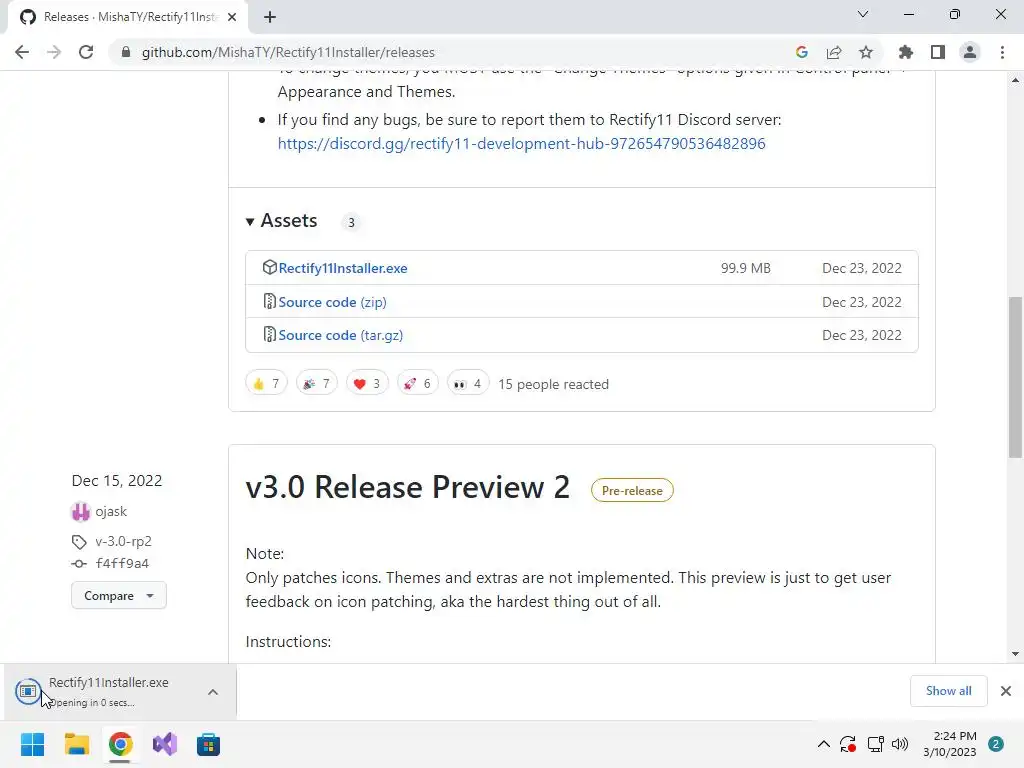
Task: Open clock showing 2:24 PM
Action: [950, 744]
